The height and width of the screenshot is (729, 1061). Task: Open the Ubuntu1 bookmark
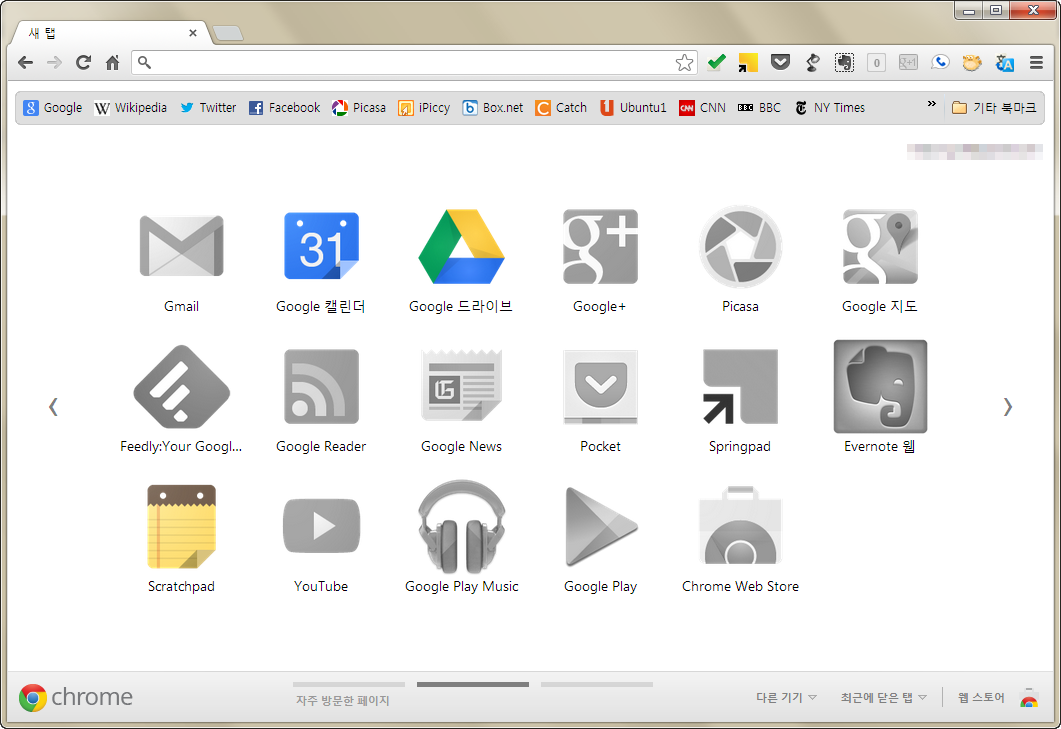(633, 108)
